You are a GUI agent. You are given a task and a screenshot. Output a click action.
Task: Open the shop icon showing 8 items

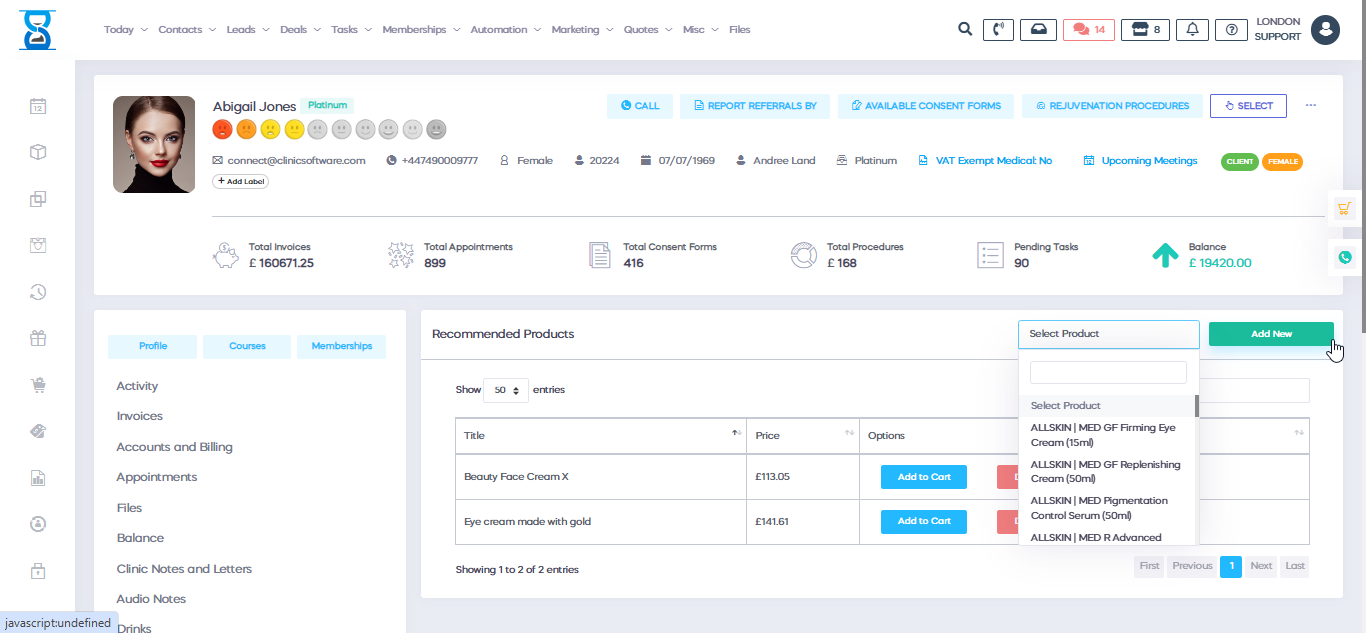click(x=1144, y=29)
